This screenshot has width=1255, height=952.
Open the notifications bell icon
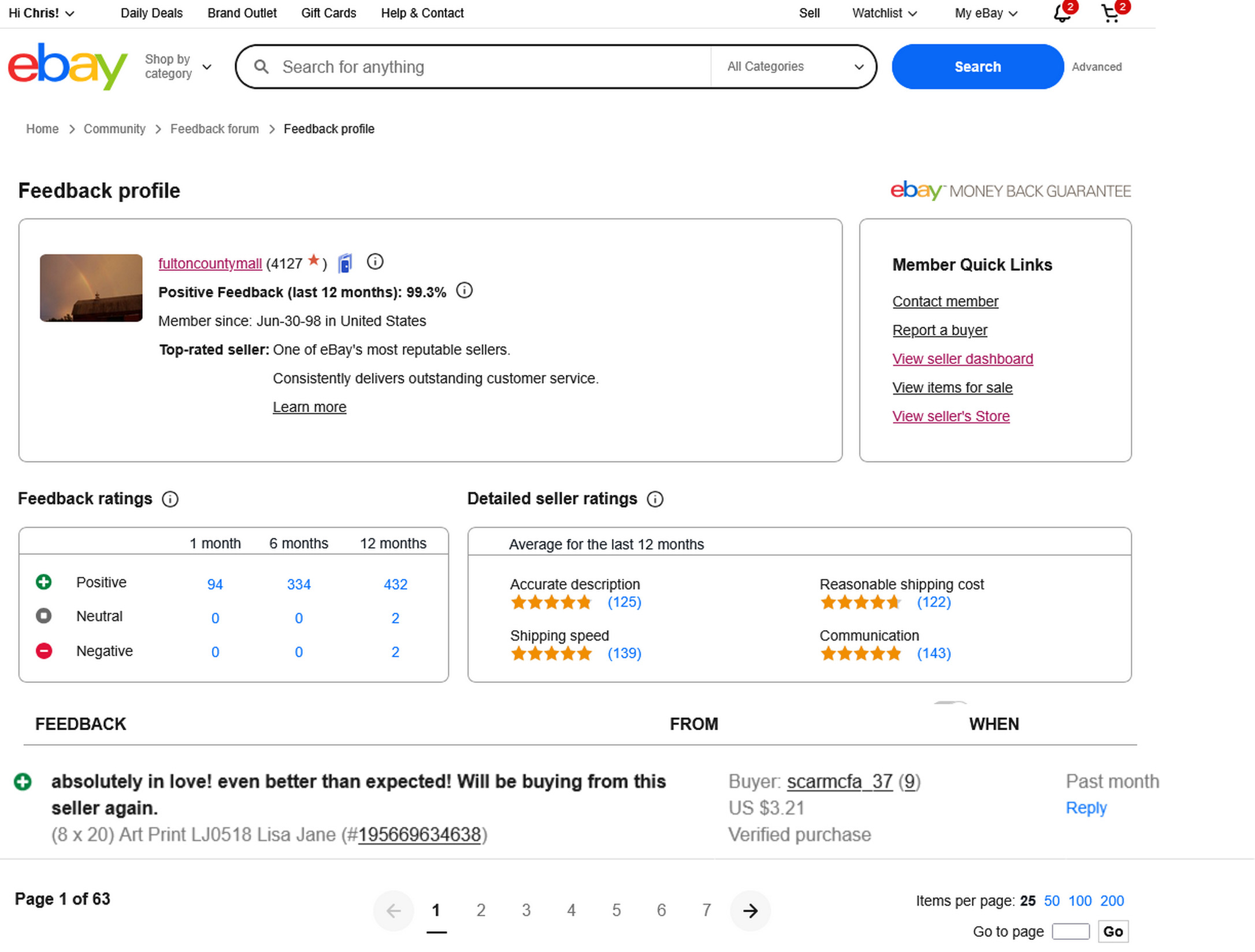1061,13
